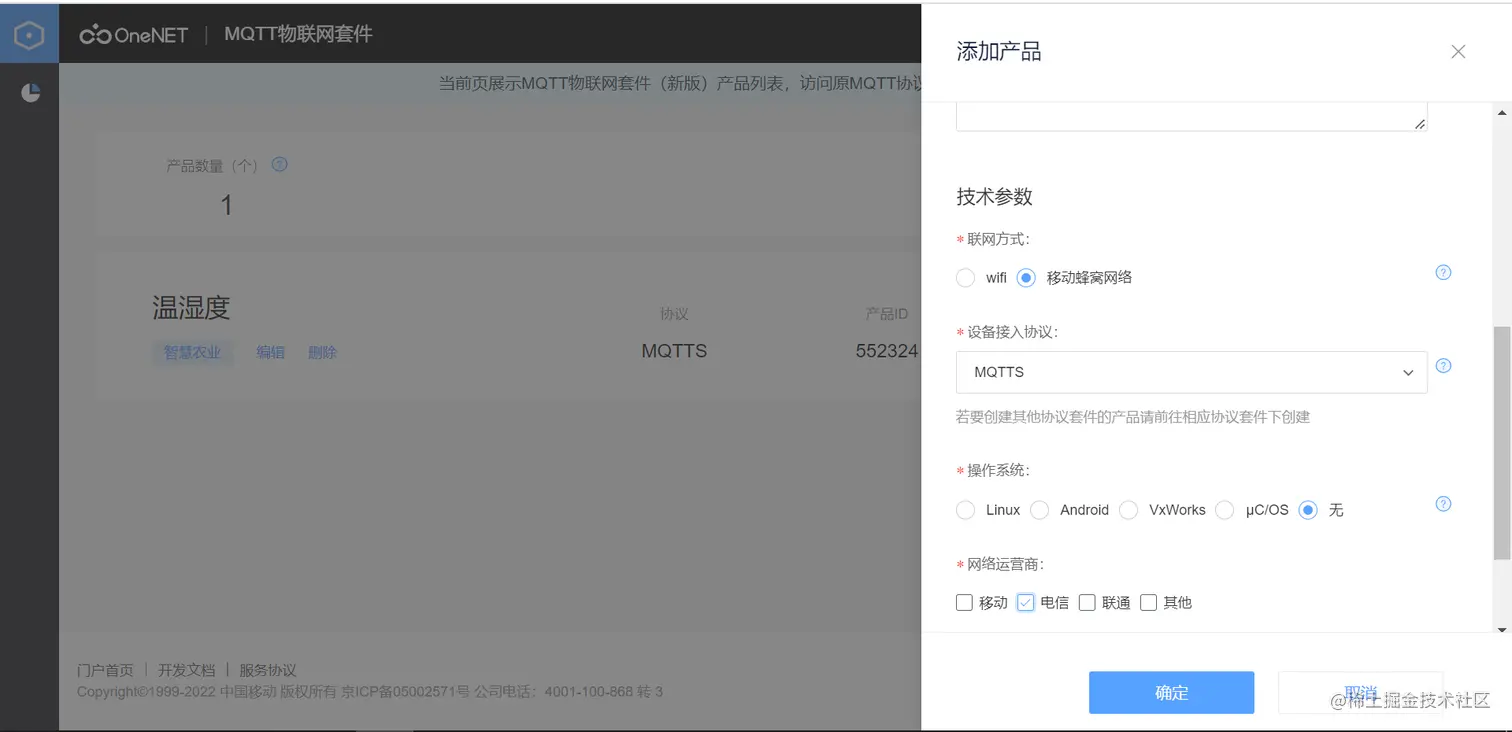Click the hexagon logo icon in the sidebar

click(x=29, y=35)
